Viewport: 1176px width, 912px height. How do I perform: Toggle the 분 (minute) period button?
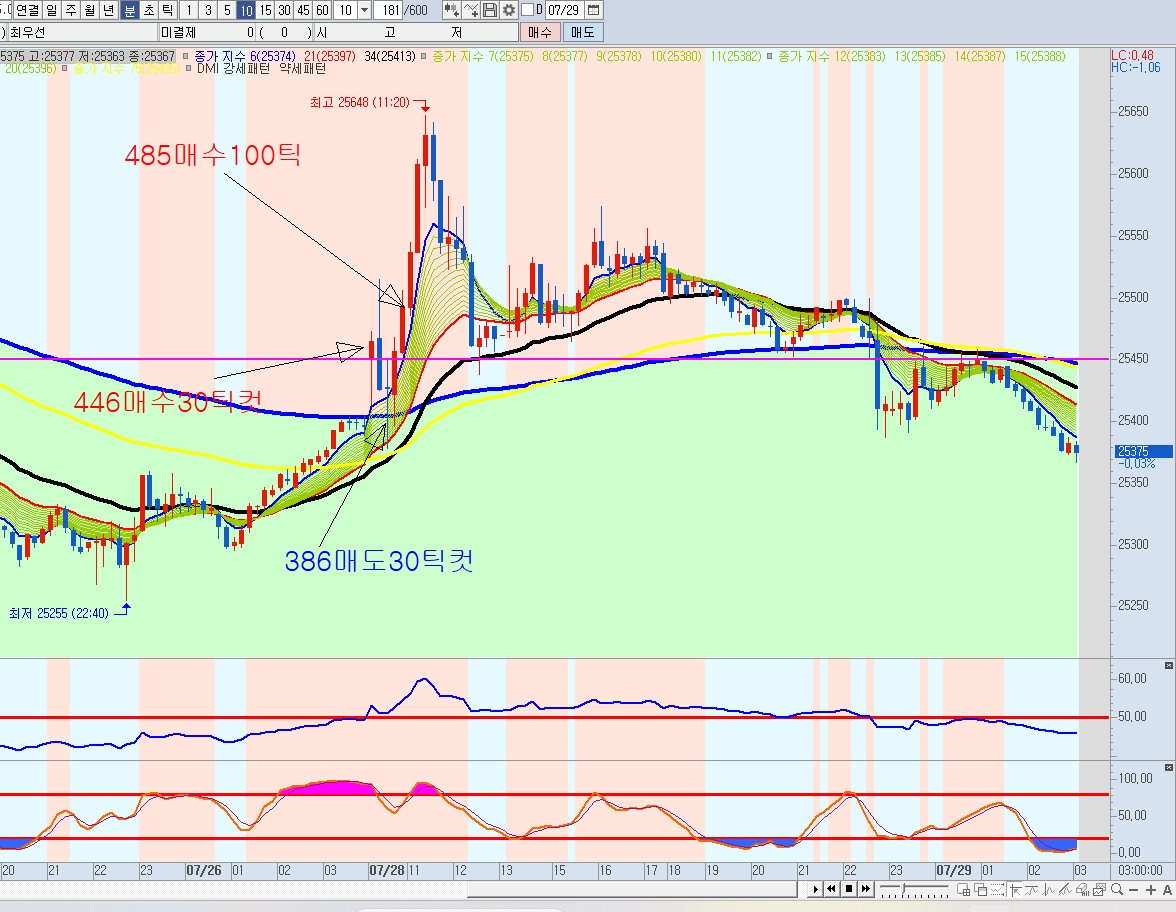point(130,10)
